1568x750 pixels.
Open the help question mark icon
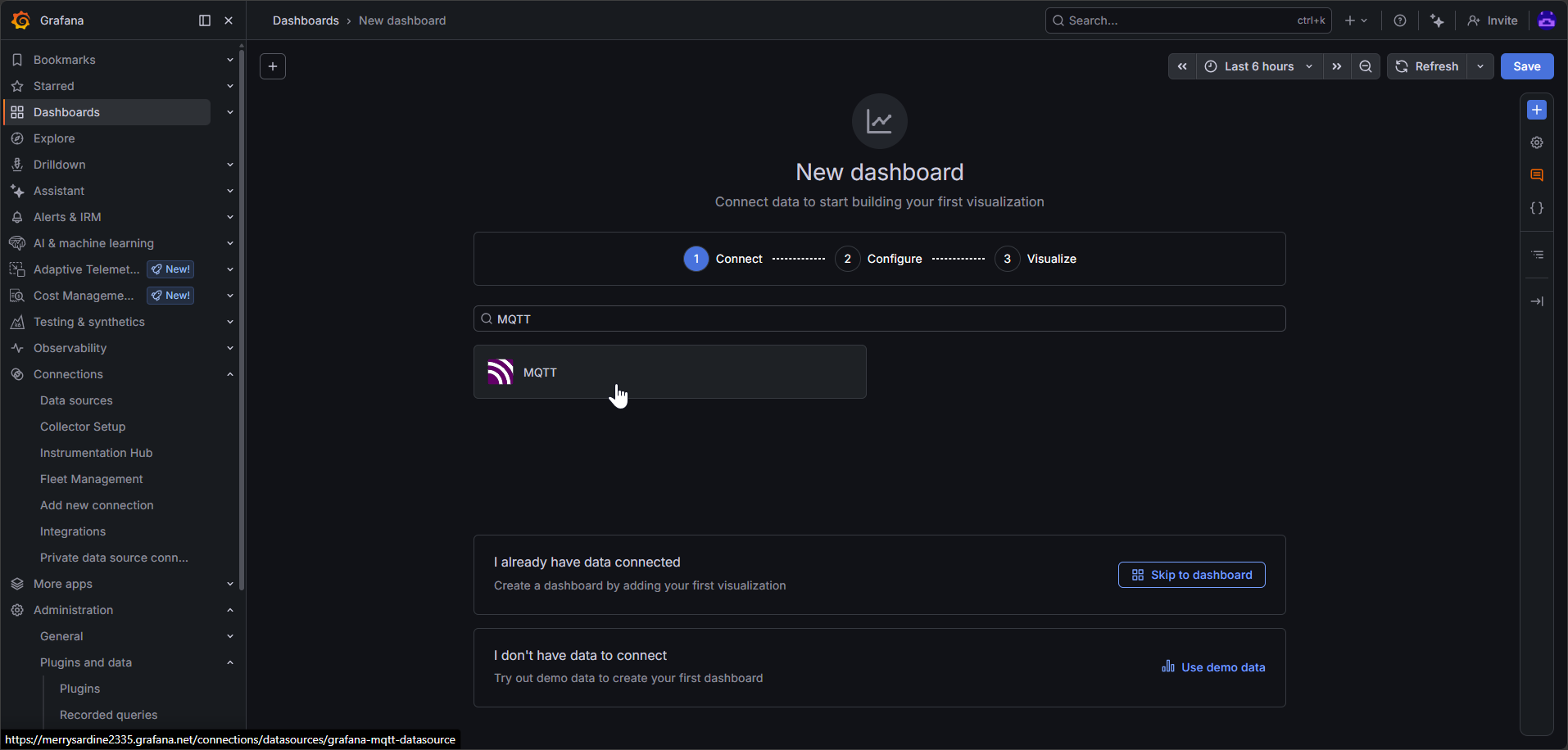(1400, 20)
